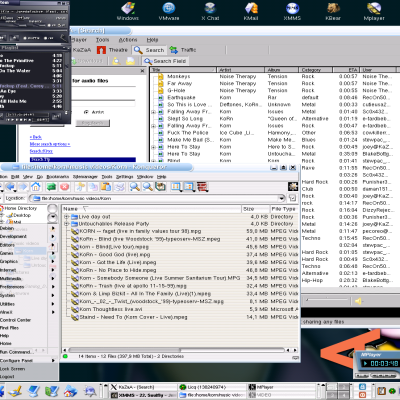The image size is (400, 400).
Task: Click the Go button beside Konqueror location bar
Action: click(292, 198)
